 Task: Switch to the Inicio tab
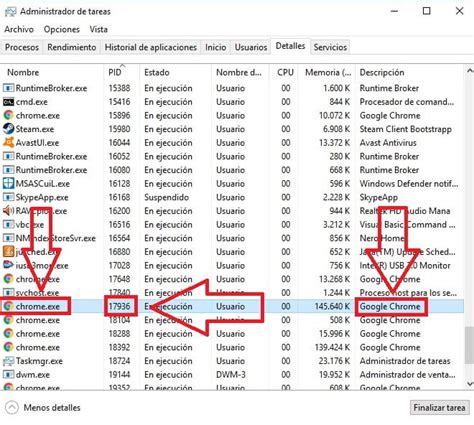(216, 47)
